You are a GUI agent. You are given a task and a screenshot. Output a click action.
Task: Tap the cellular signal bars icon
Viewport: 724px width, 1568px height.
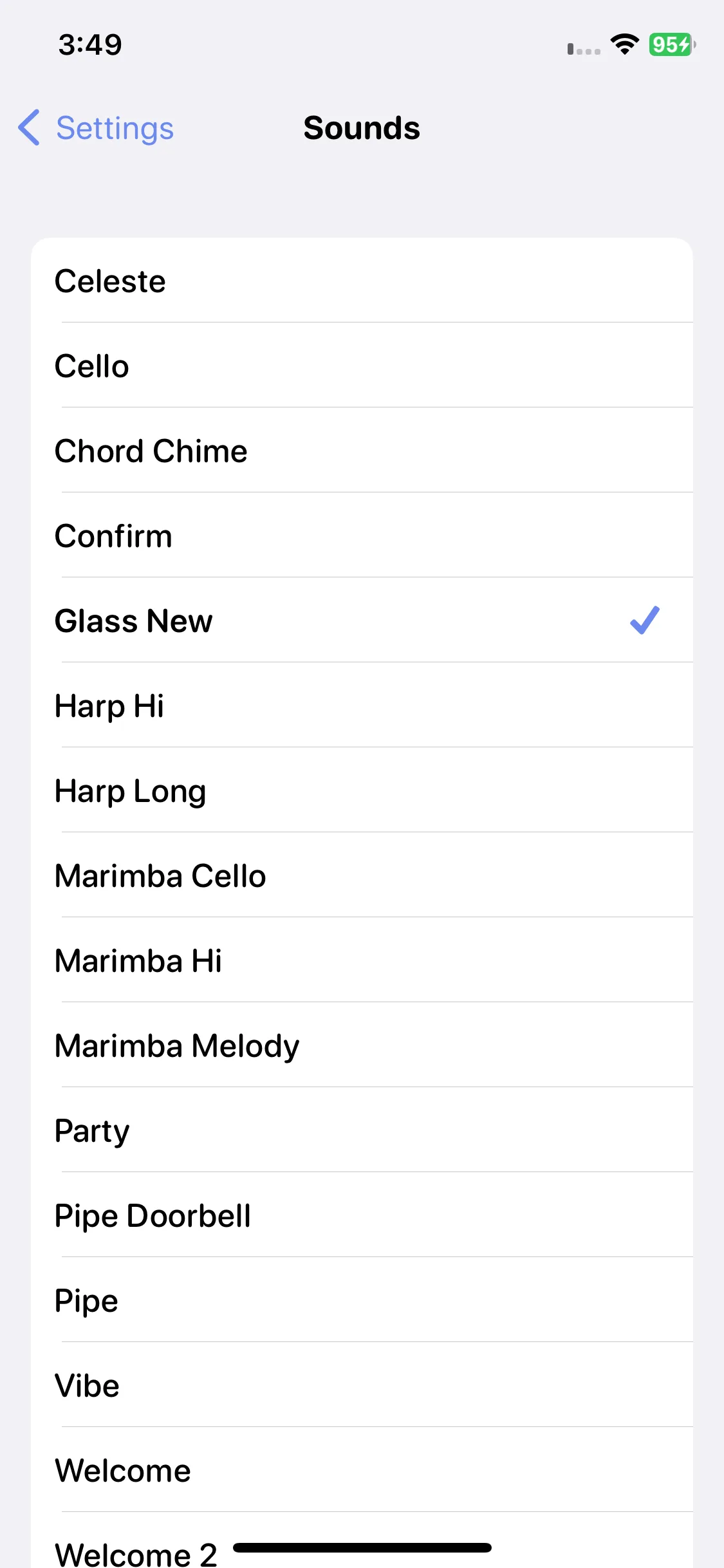click(584, 48)
